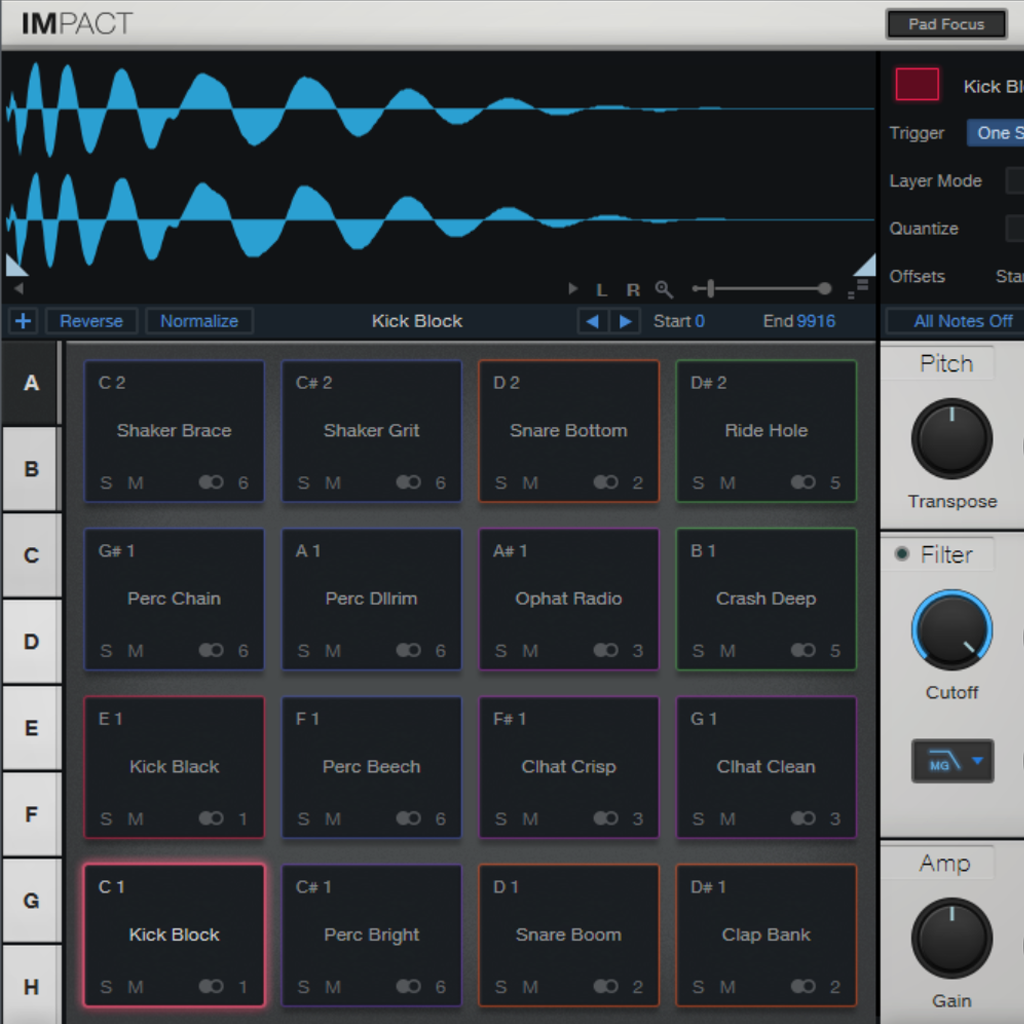Mute the Perc Dllrim pad
This screenshot has height=1024, width=1024.
tap(333, 650)
